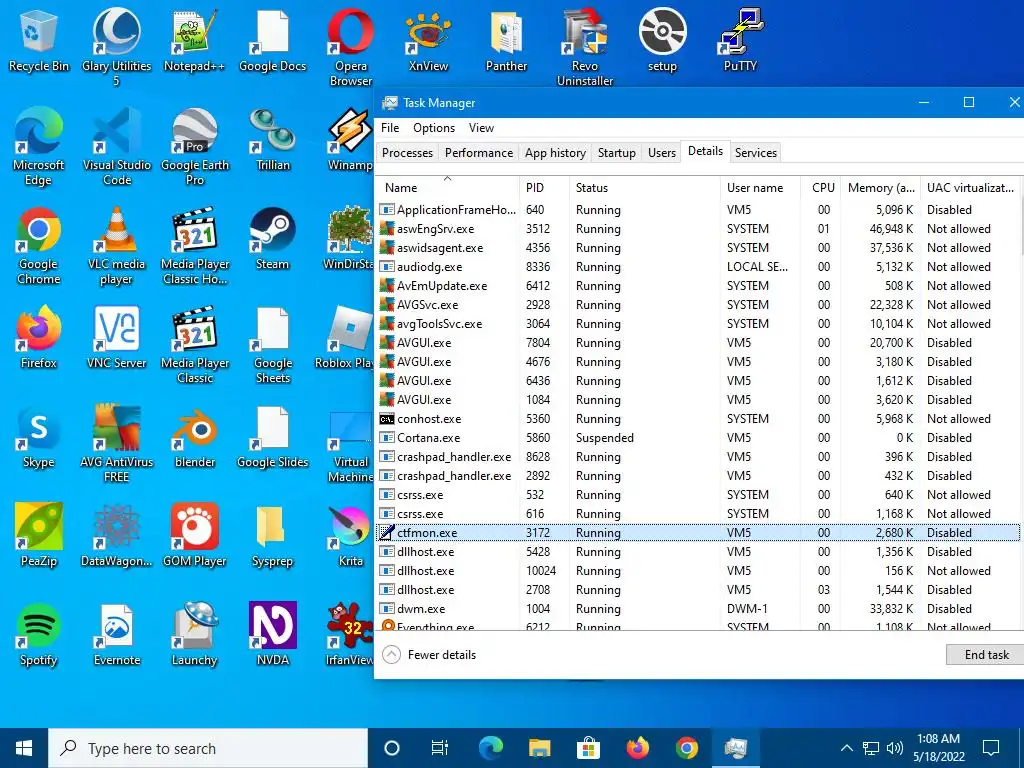
Task: Select the conhost.exe process row
Action: pyautogui.click(x=698, y=419)
